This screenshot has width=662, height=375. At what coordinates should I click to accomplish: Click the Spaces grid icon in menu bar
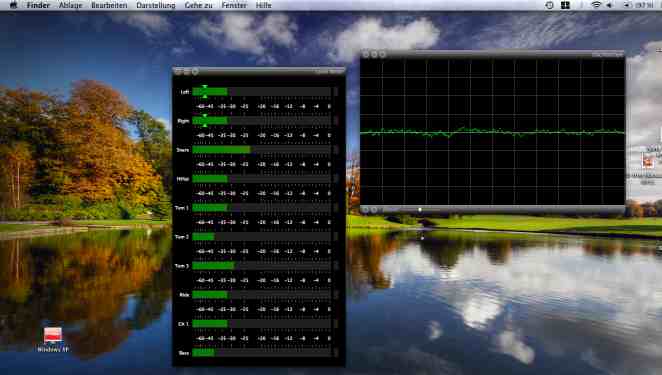click(565, 5)
